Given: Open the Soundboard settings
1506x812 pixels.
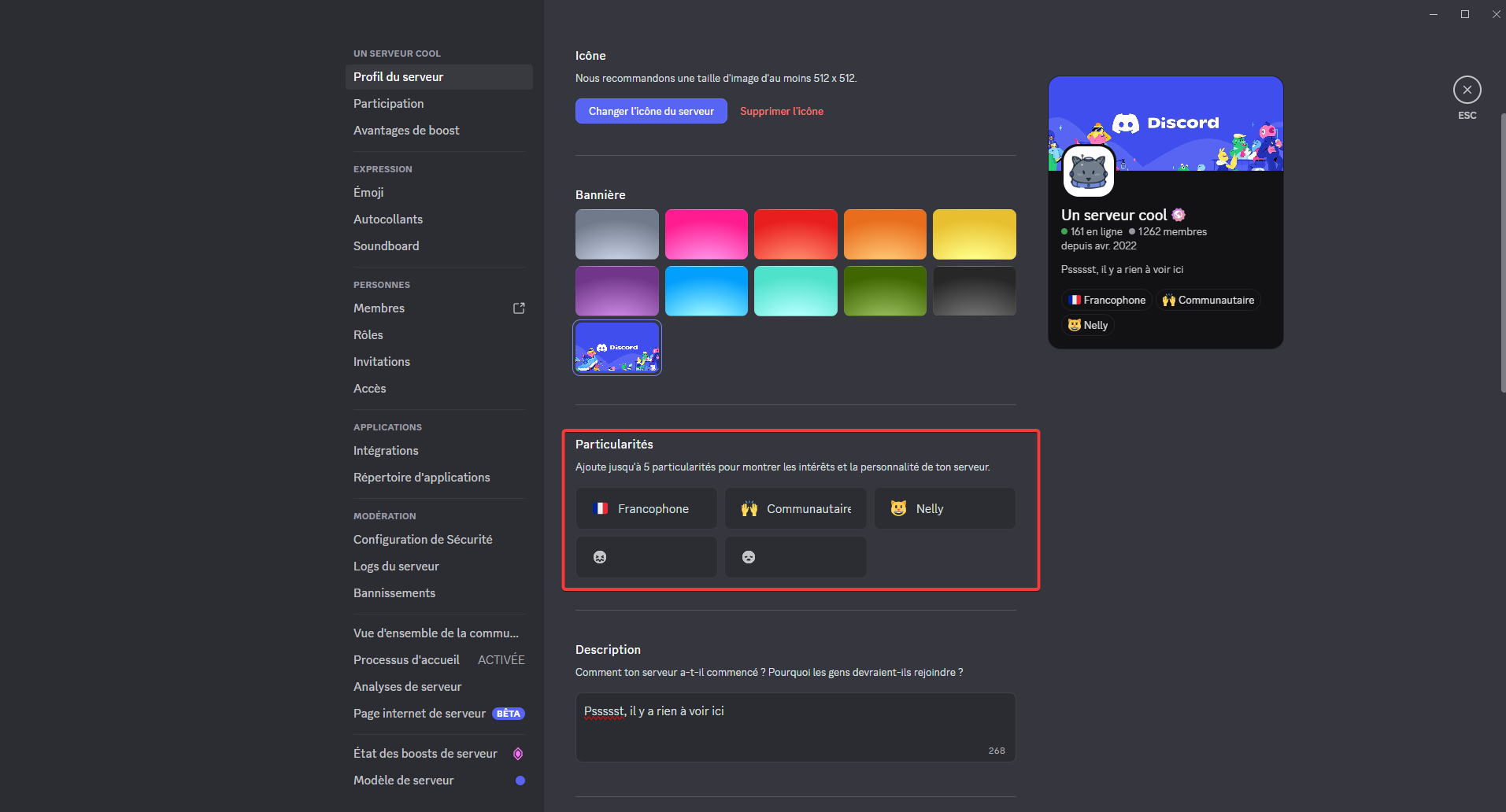Looking at the screenshot, I should coord(386,246).
